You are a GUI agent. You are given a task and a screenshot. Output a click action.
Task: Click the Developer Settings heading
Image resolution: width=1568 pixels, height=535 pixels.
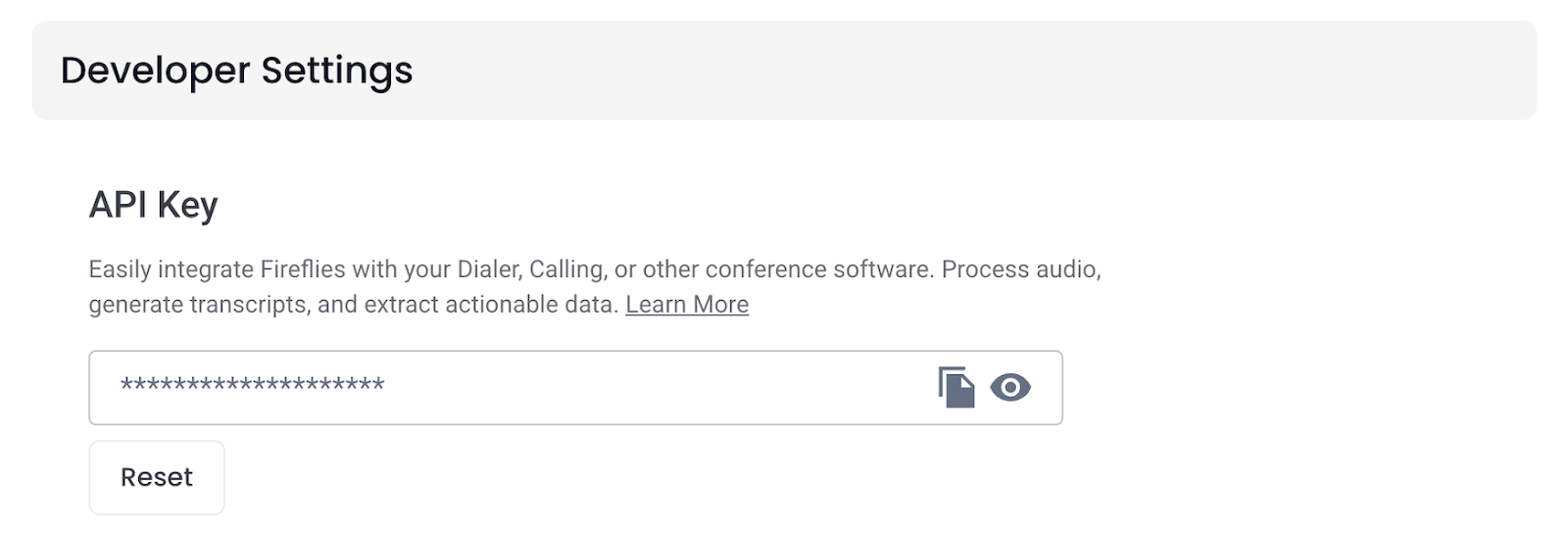click(236, 71)
